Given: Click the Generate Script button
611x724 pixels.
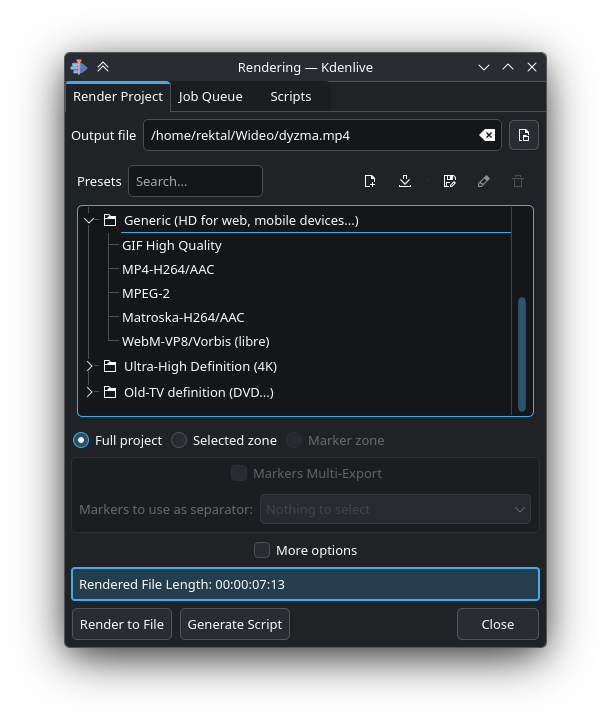Looking at the screenshot, I should [x=235, y=624].
